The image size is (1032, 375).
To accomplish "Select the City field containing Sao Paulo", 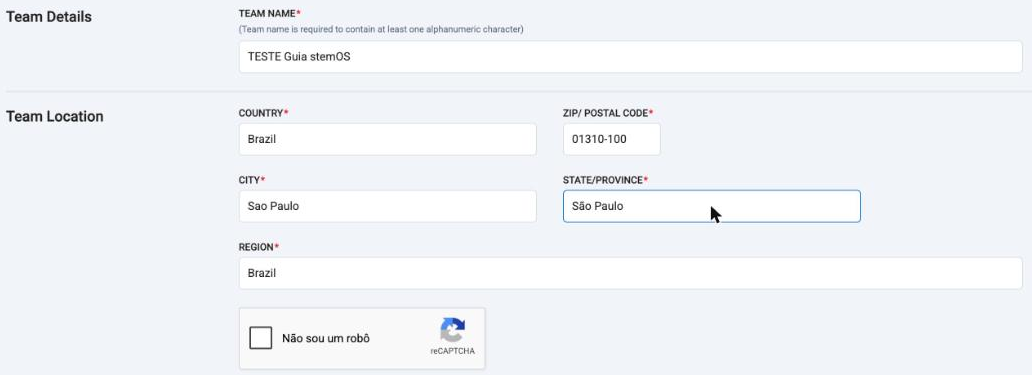I will click(388, 206).
